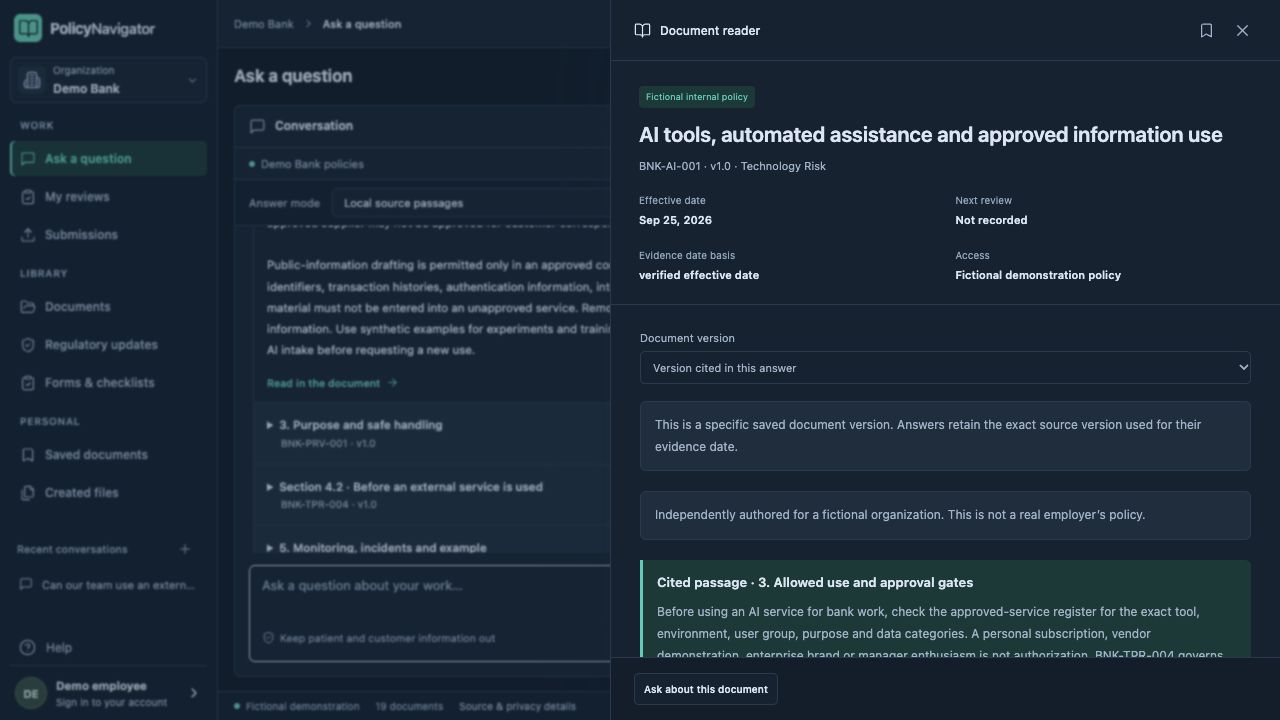Open Source & privacy details link

(x=517, y=706)
